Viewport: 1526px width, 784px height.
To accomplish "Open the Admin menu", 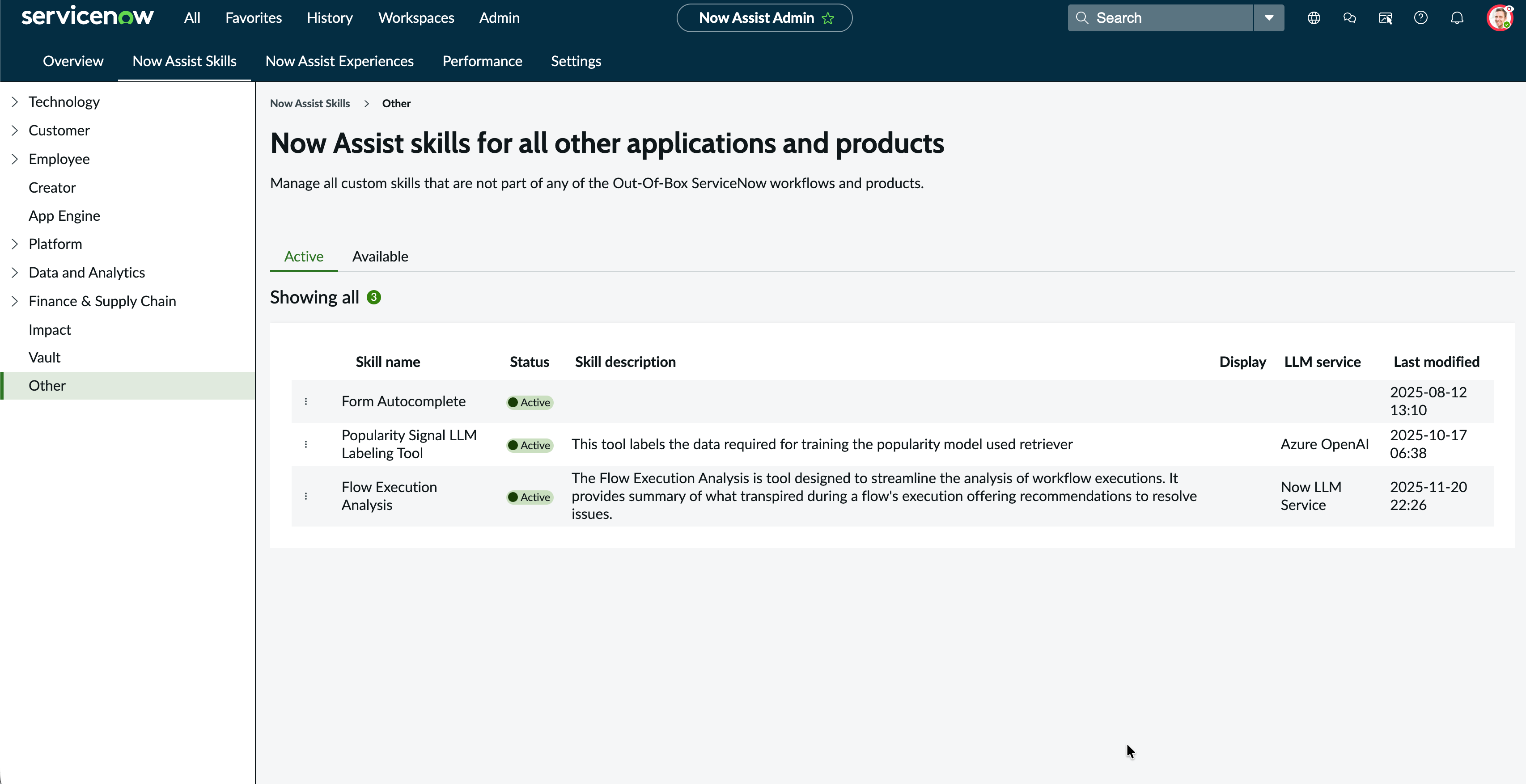I will 500,18.
